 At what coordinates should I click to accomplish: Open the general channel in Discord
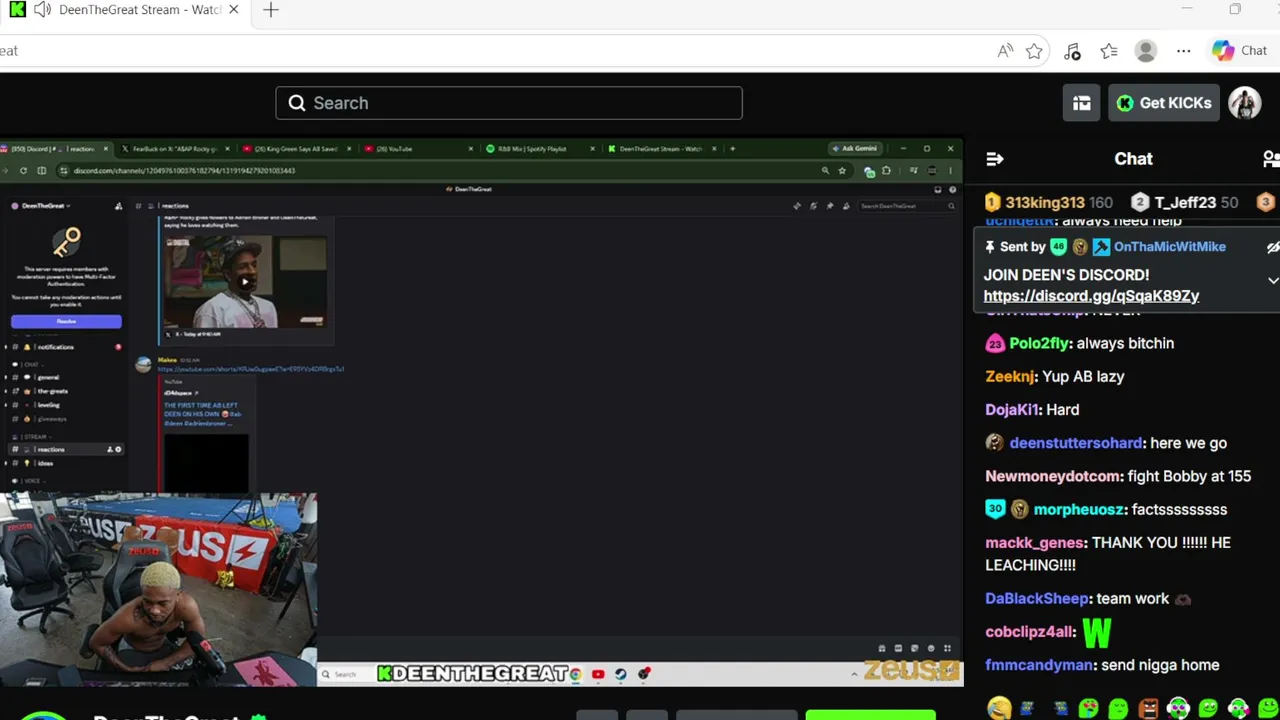tap(66, 378)
